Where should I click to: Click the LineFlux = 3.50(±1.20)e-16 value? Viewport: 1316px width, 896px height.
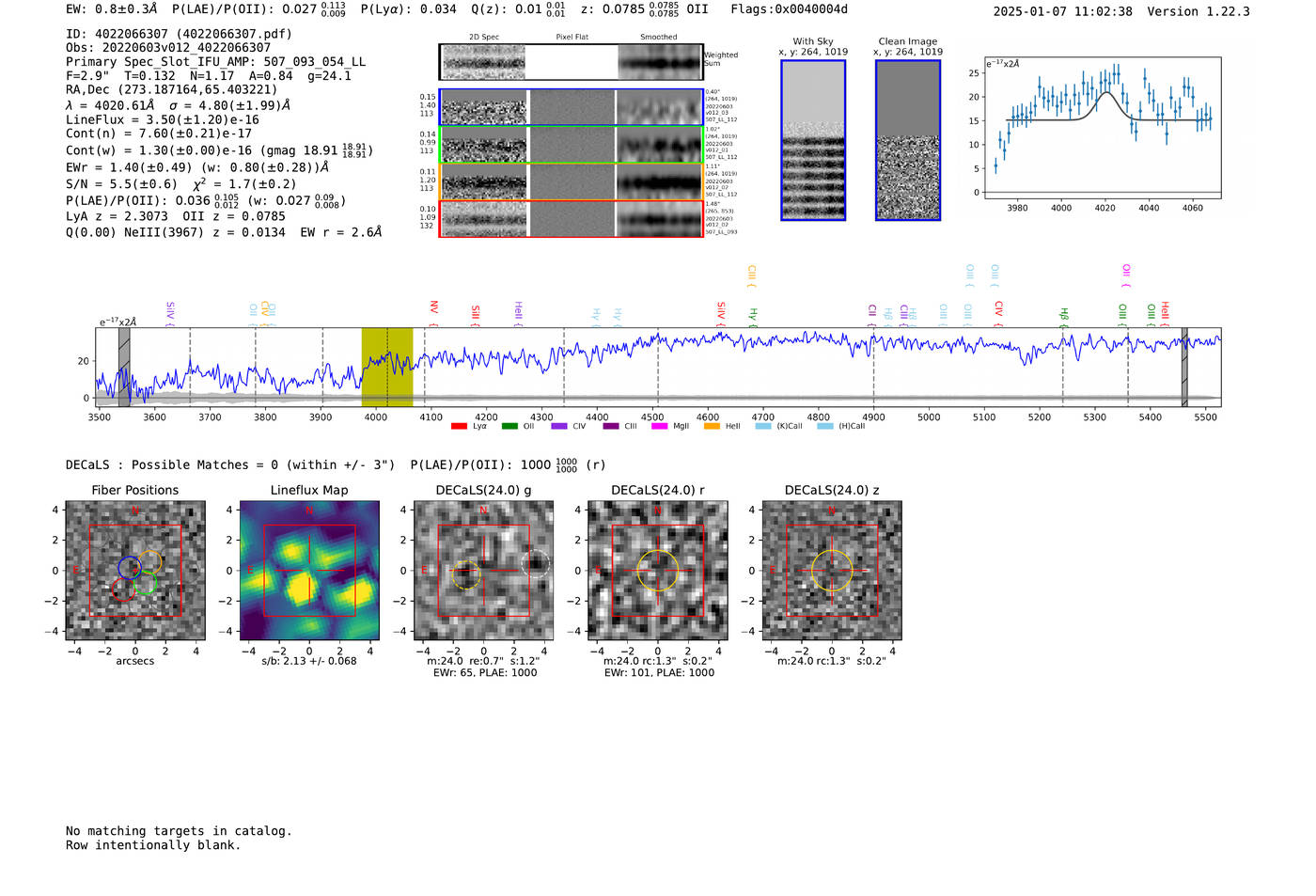(x=163, y=120)
